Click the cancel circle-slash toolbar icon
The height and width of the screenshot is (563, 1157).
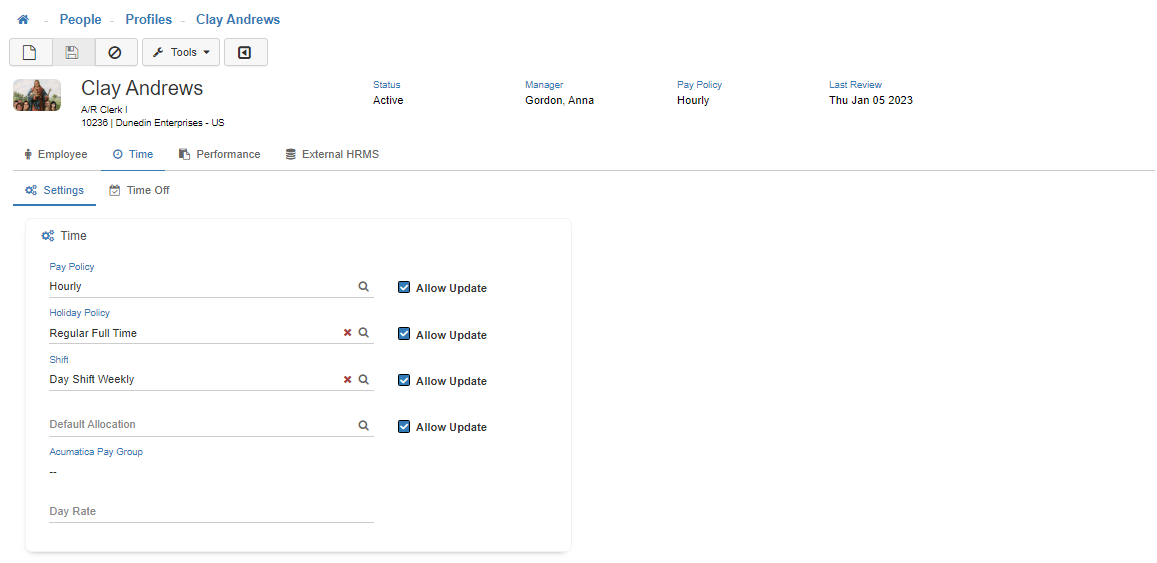click(x=115, y=52)
